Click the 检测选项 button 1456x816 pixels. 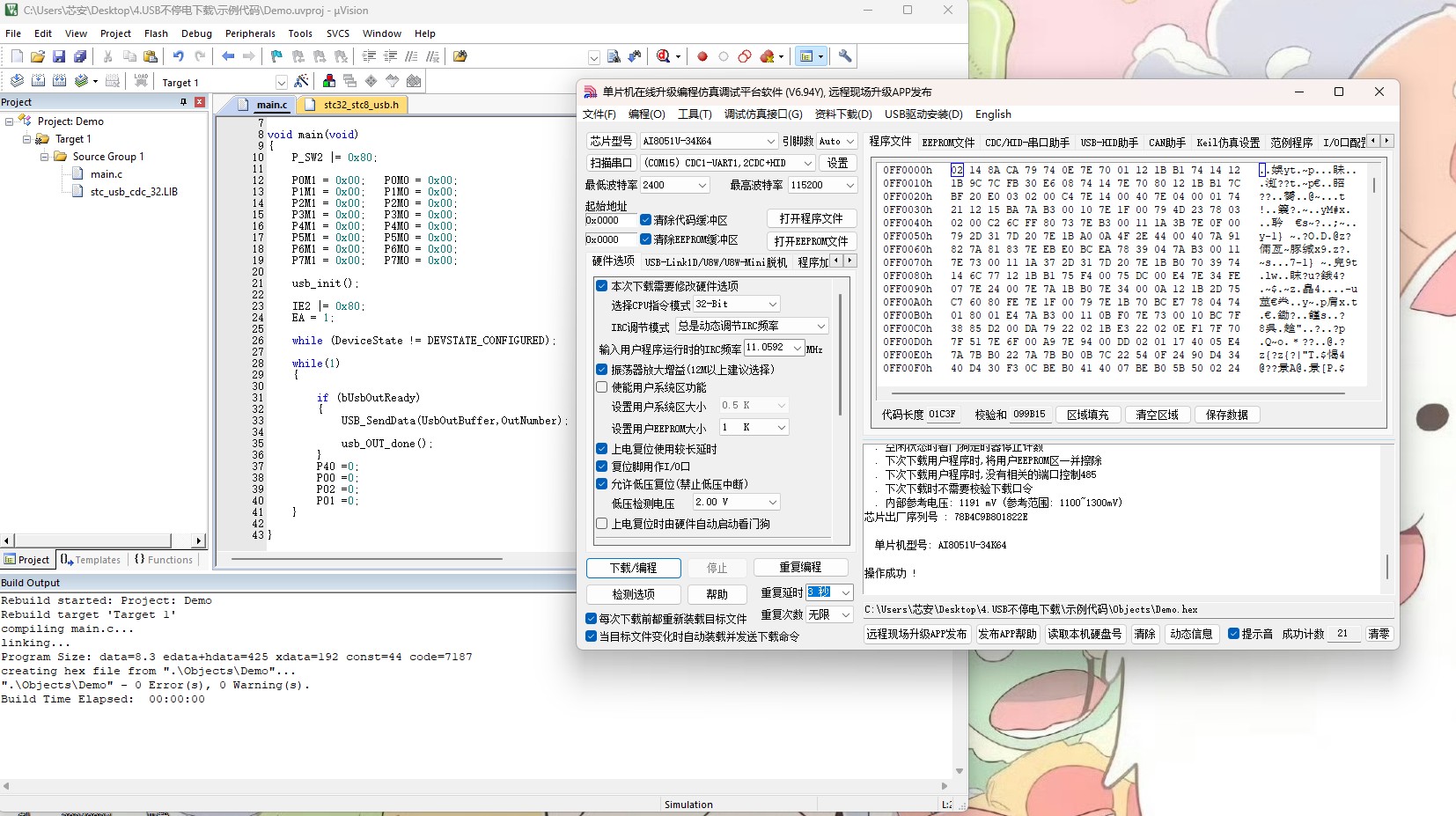click(x=634, y=594)
